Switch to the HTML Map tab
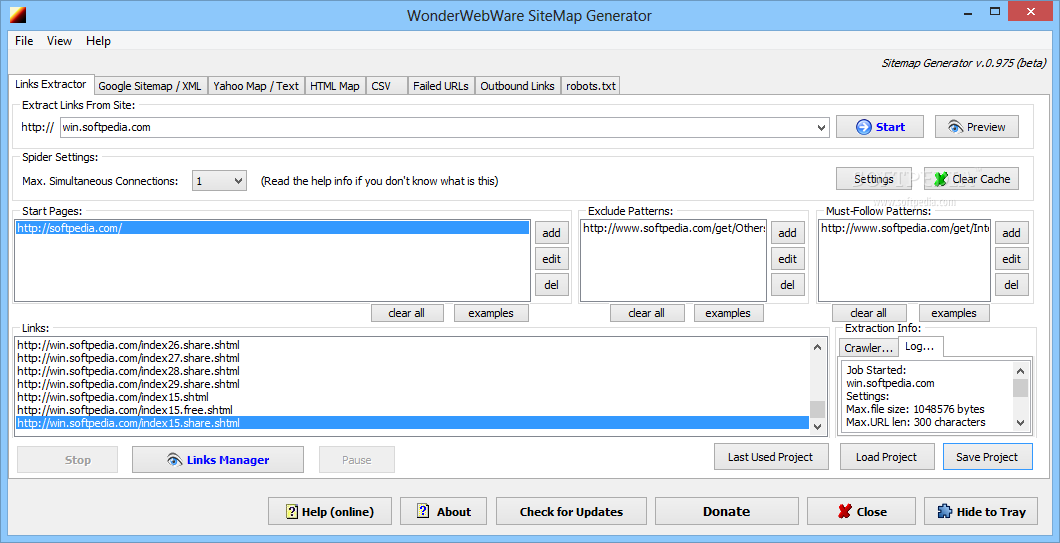The image size is (1060, 543). pos(335,86)
